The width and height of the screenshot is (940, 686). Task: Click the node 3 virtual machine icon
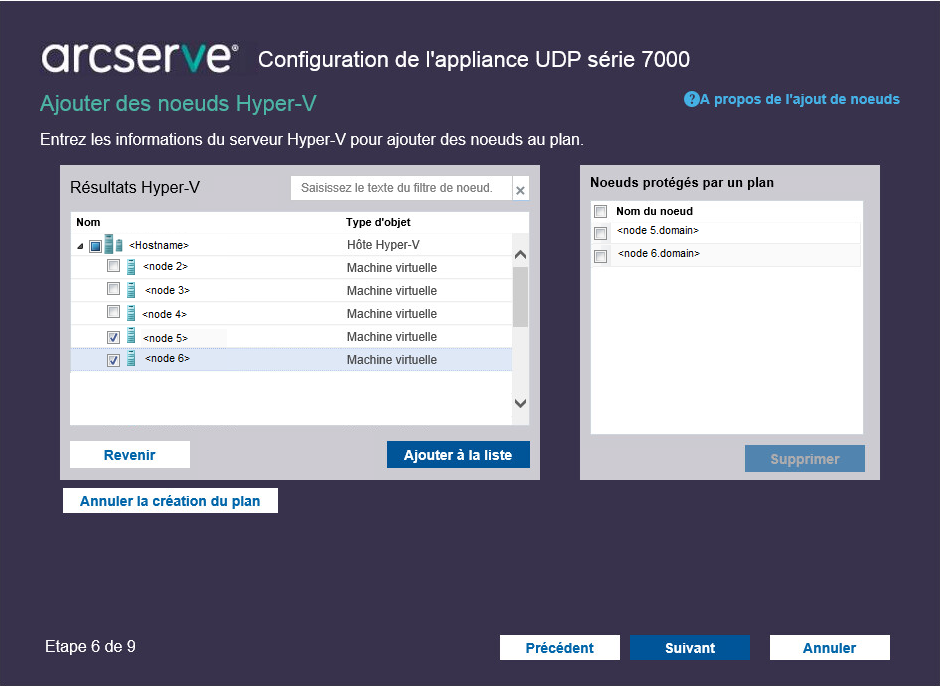click(131, 290)
